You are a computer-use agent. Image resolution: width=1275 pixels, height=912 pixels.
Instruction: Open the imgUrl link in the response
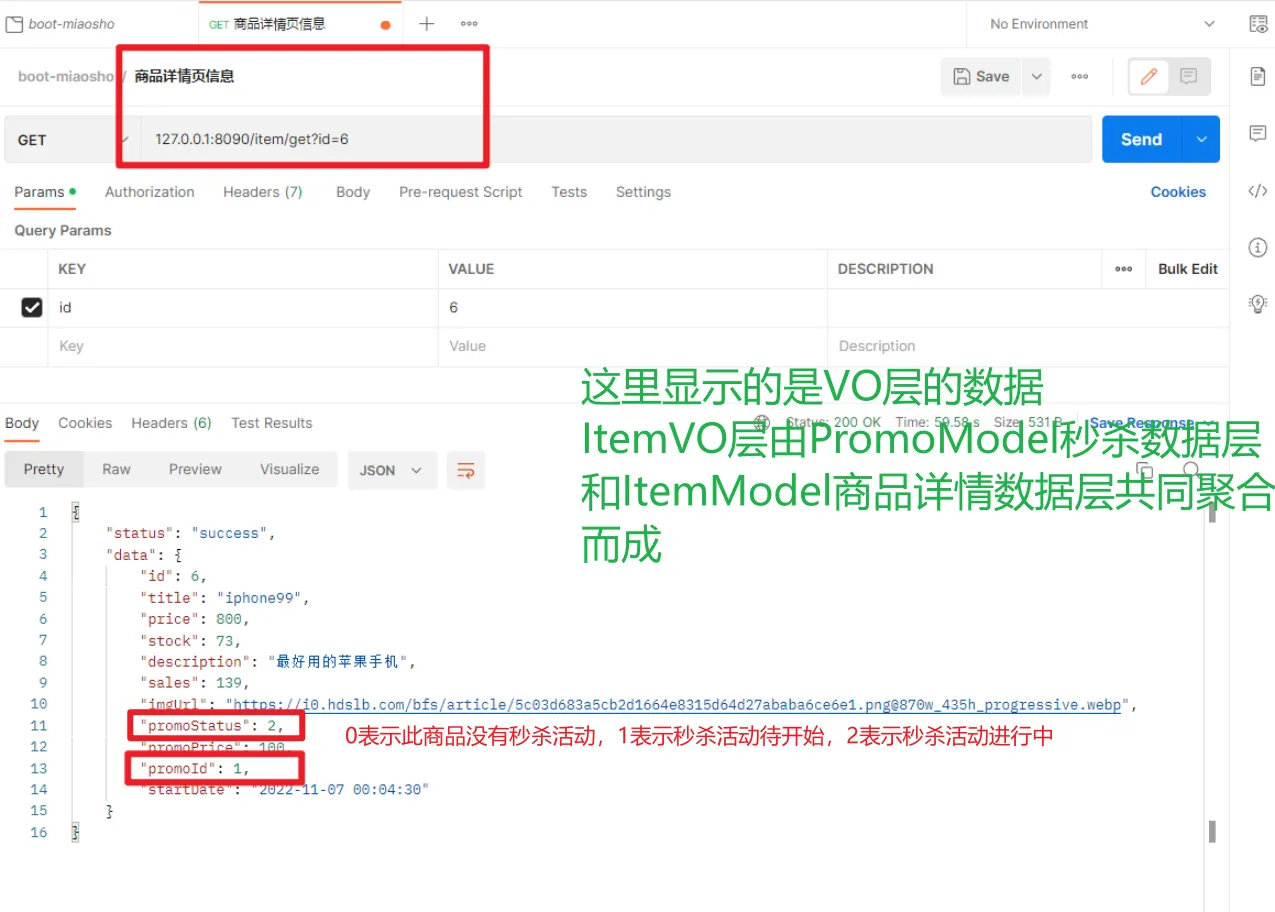[676, 705]
